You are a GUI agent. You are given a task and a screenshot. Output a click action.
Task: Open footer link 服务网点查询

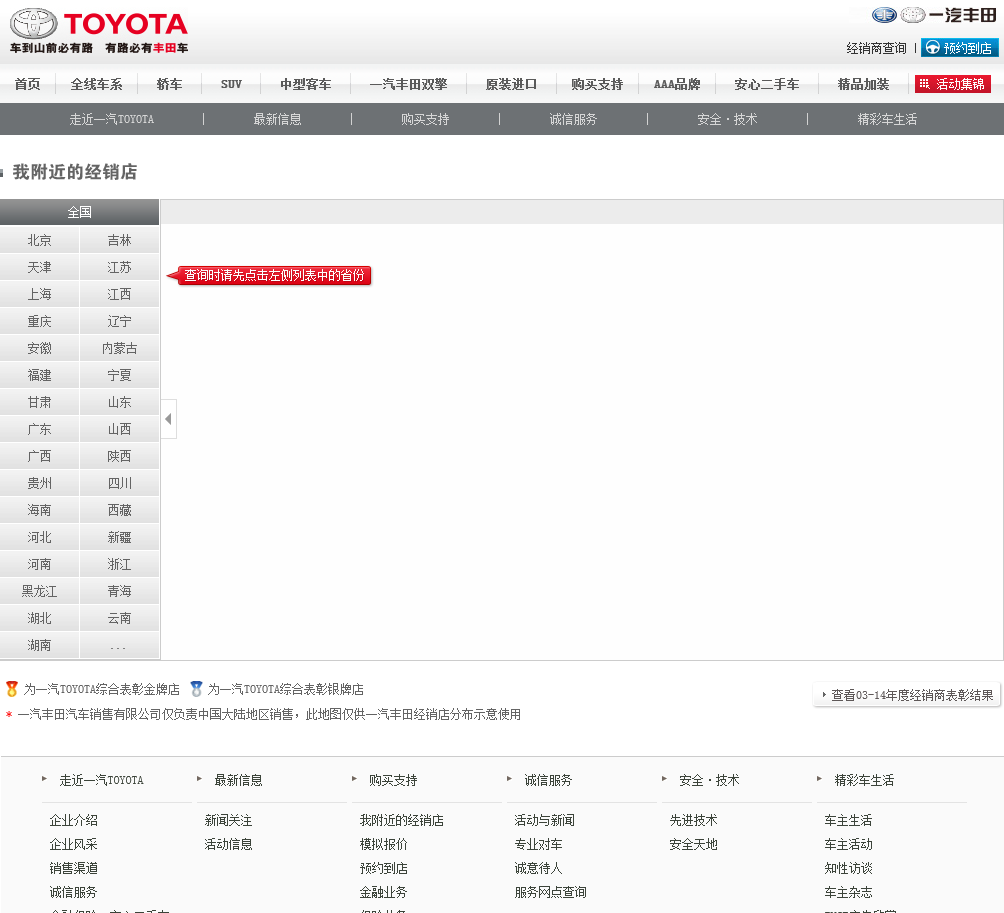(551, 893)
